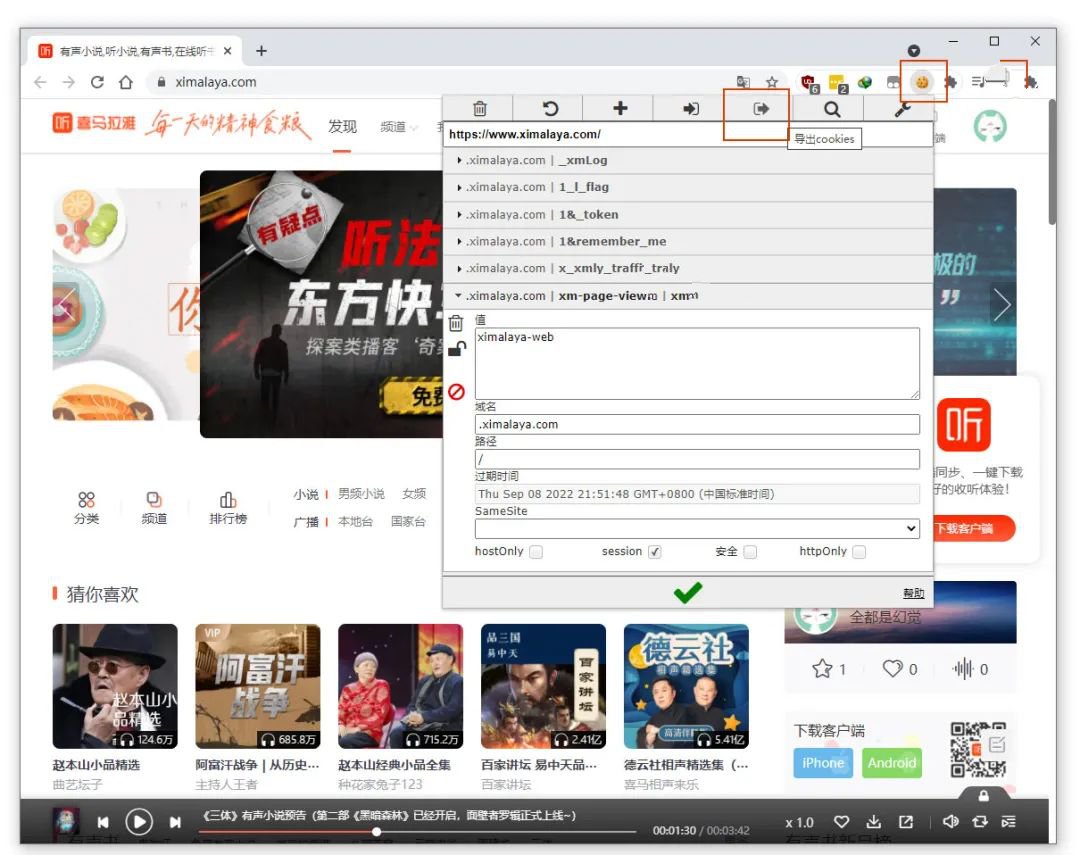Screen dimensions: 1080x855
Task: Toggle the cookie read-only lock icon
Action: pos(457,349)
